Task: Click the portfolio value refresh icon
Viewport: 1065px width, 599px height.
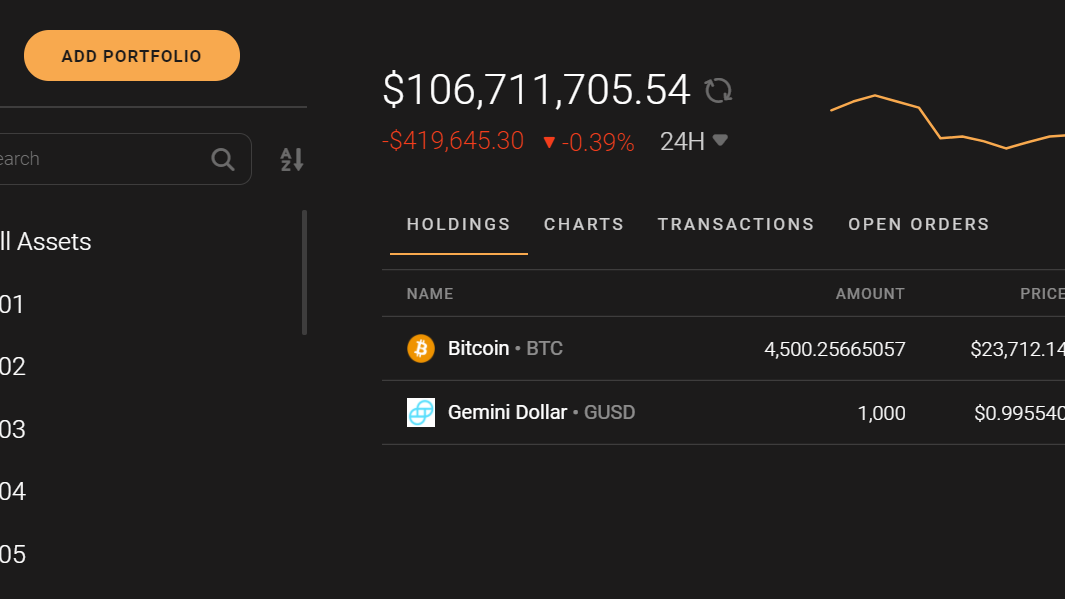Action: 718,91
